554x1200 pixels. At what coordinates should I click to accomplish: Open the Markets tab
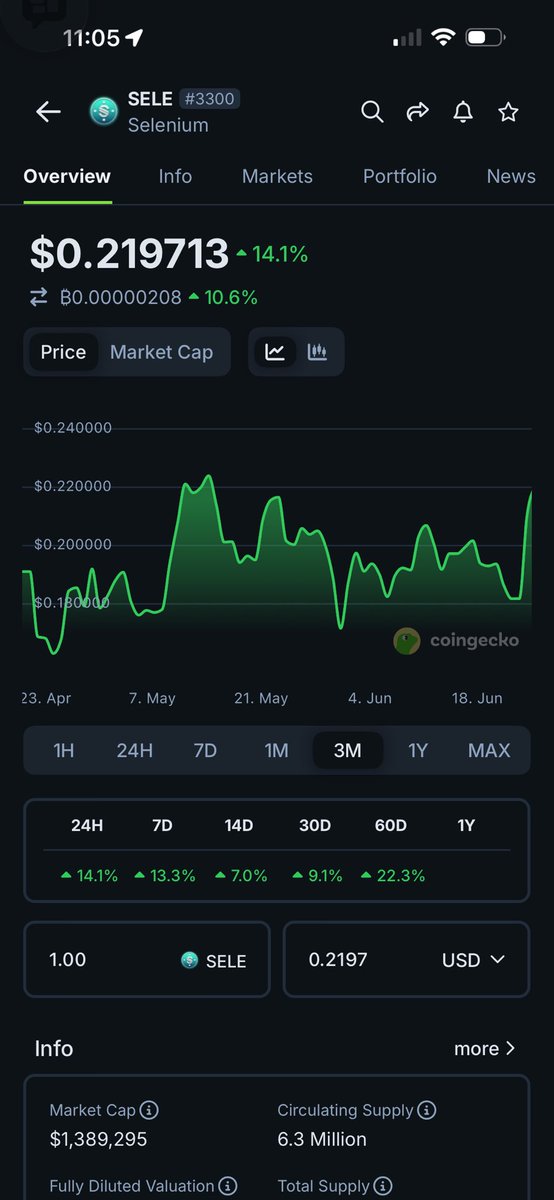point(277,176)
